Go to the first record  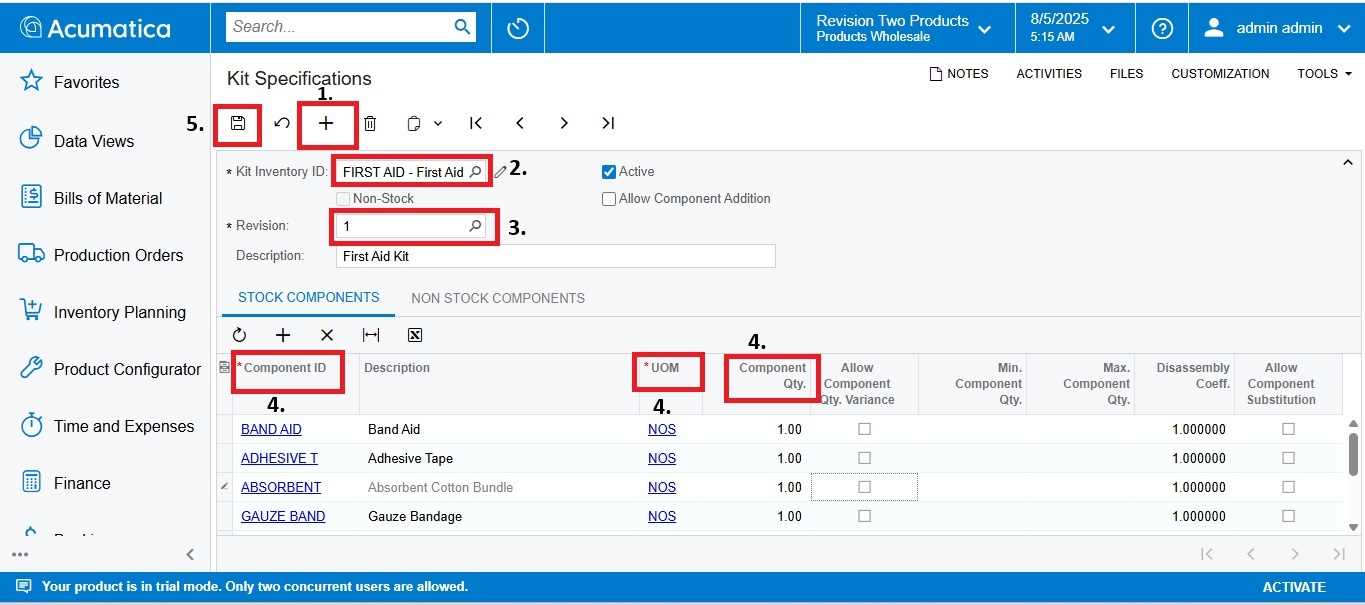(476, 123)
